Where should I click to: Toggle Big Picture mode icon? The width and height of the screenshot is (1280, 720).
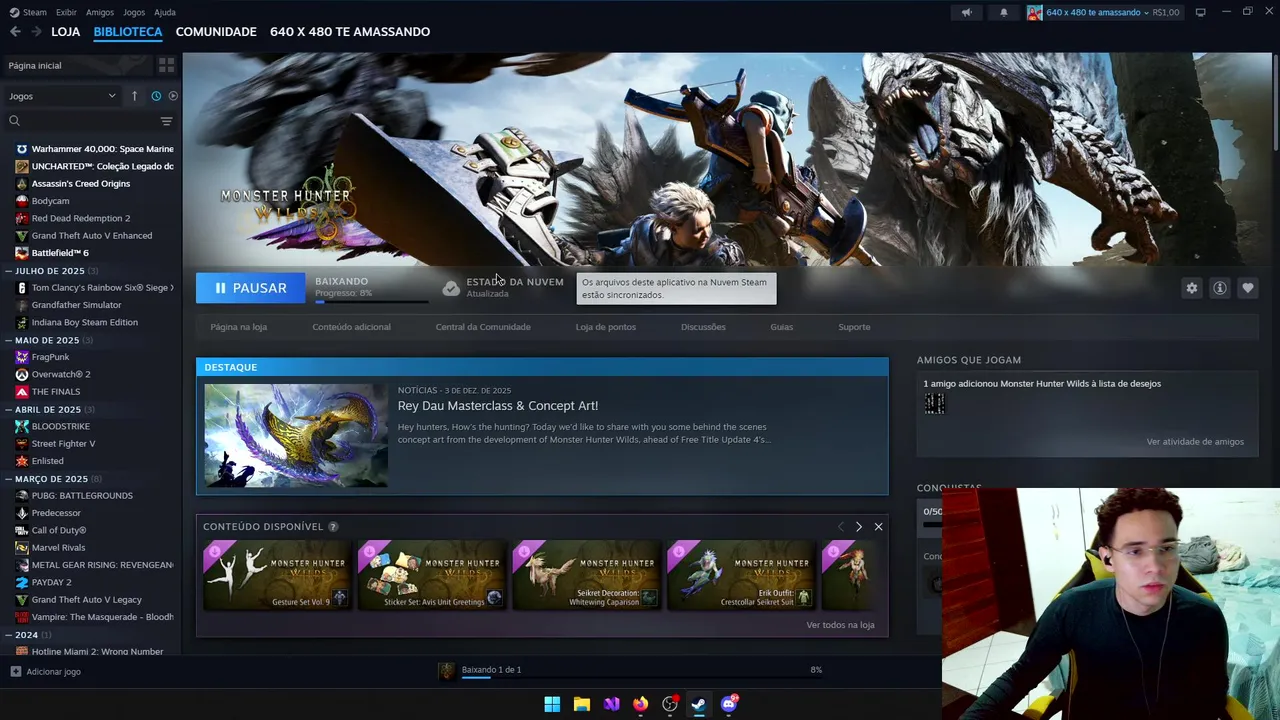tap(1200, 12)
